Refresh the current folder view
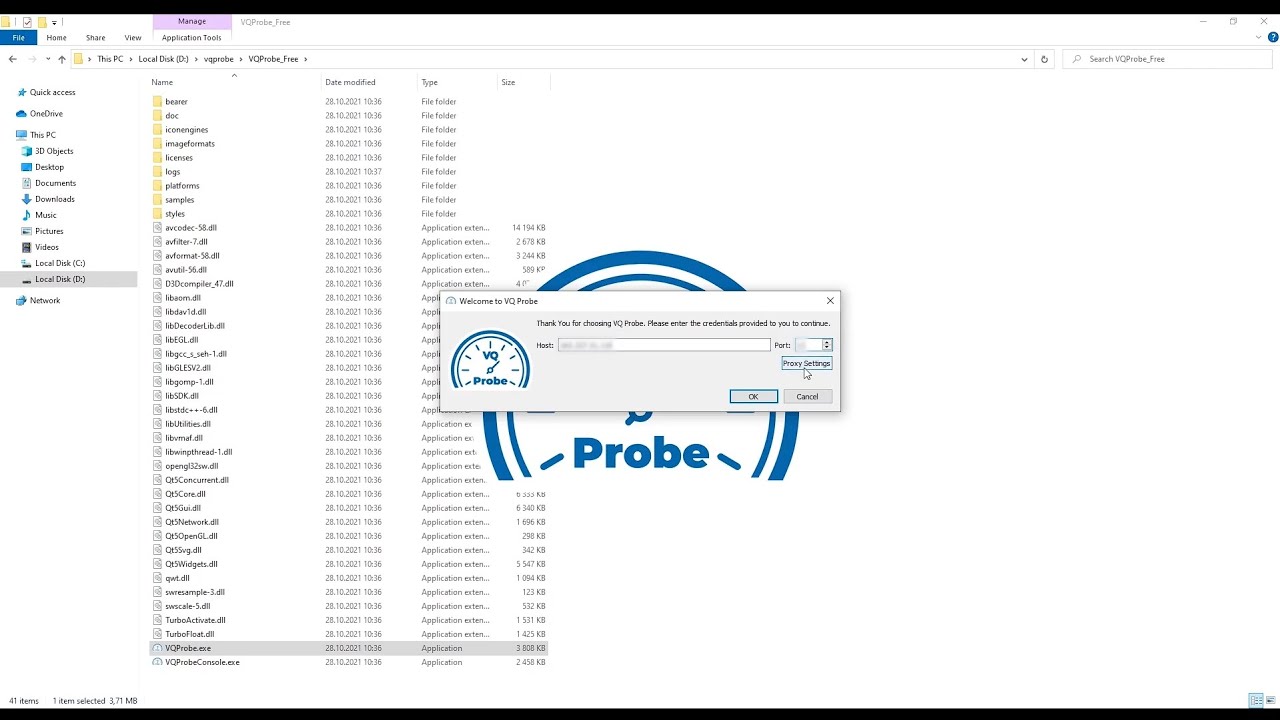The height and width of the screenshot is (720, 1280). 1044,59
